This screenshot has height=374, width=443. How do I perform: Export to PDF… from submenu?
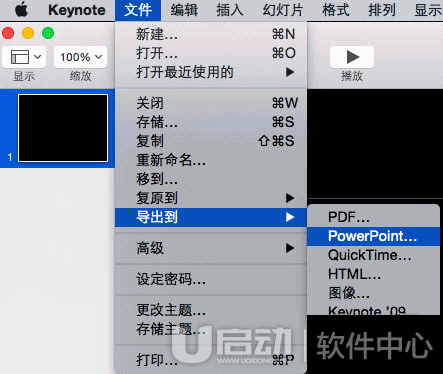[x=373, y=217]
